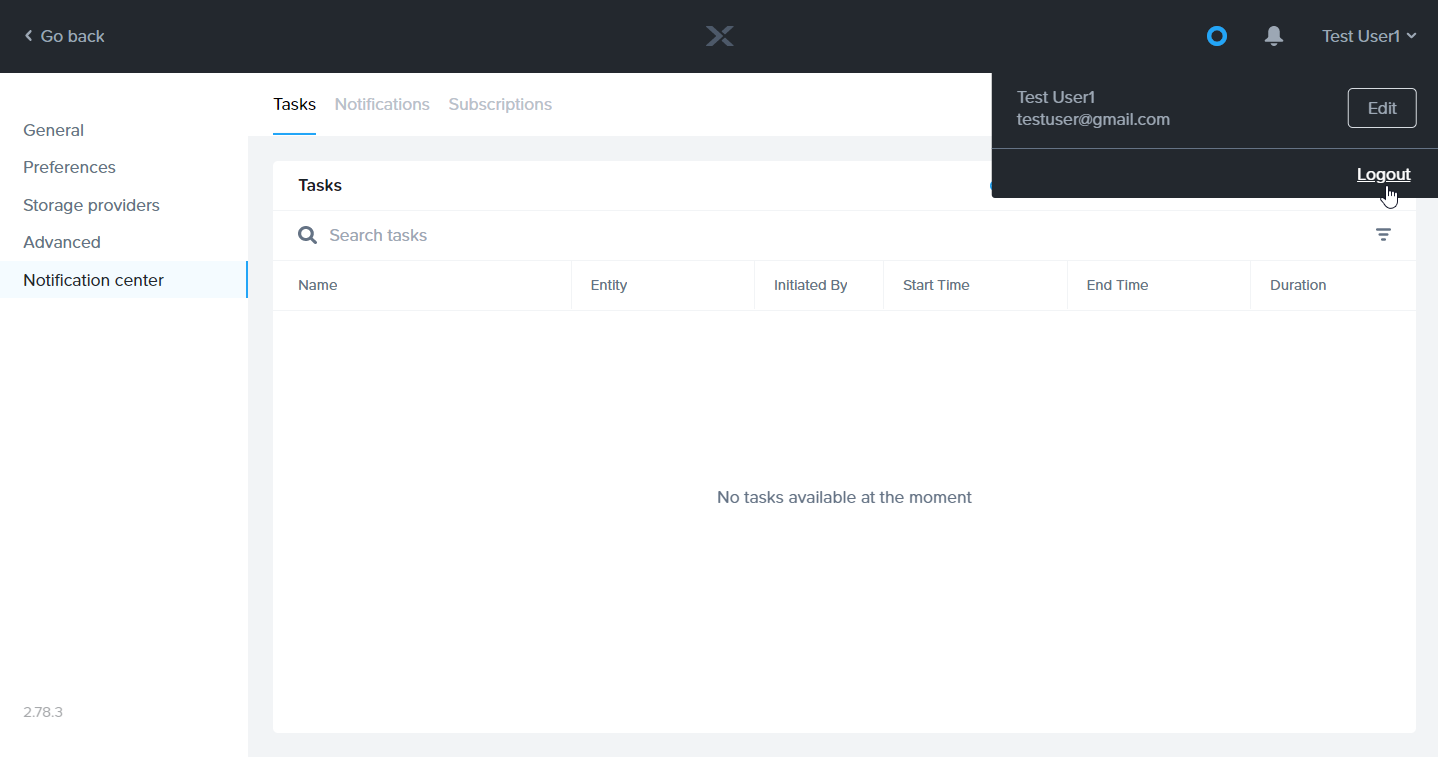Screen dimensions: 1438x757
Task: Click the search magnifier icon
Action: [307, 235]
